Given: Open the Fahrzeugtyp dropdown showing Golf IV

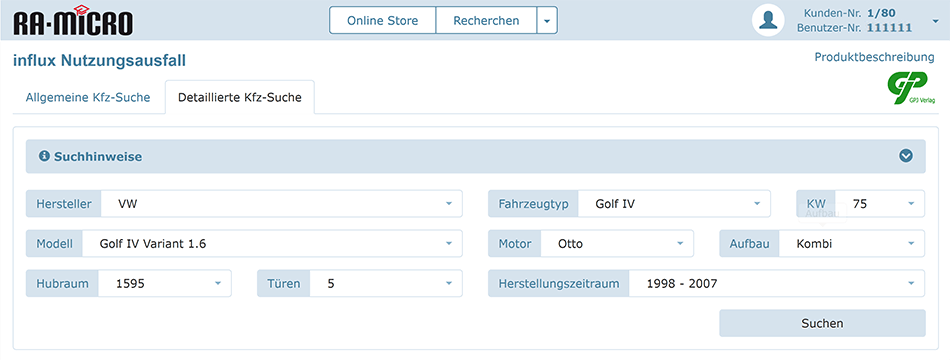Looking at the screenshot, I should (674, 204).
